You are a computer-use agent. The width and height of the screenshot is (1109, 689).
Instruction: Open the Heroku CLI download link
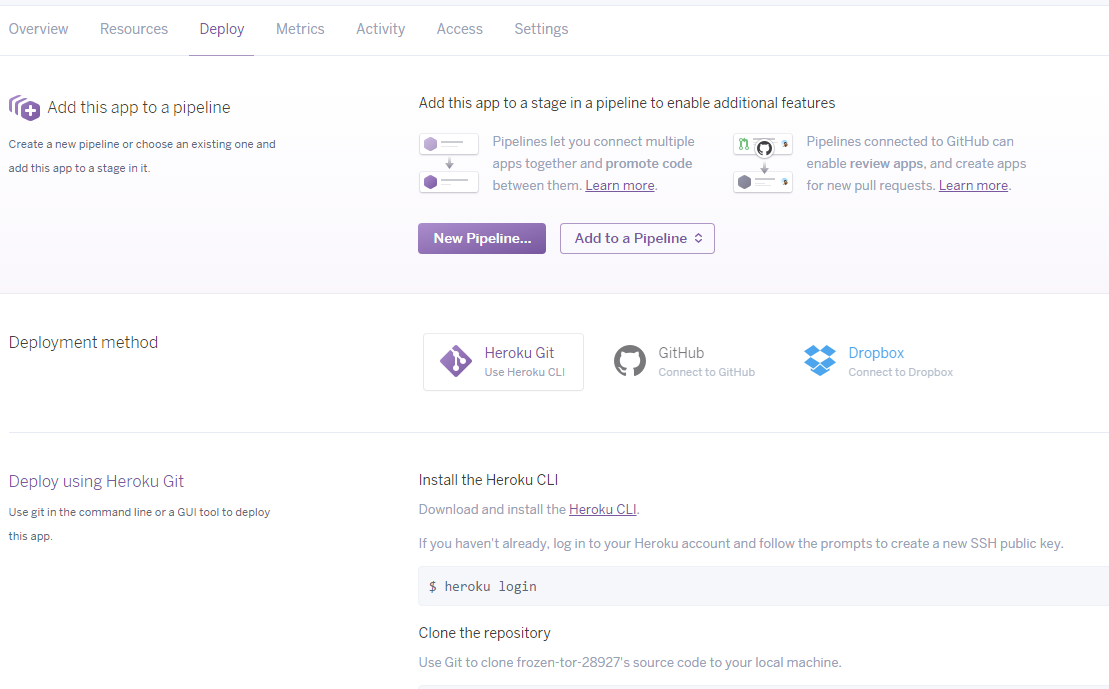point(603,509)
